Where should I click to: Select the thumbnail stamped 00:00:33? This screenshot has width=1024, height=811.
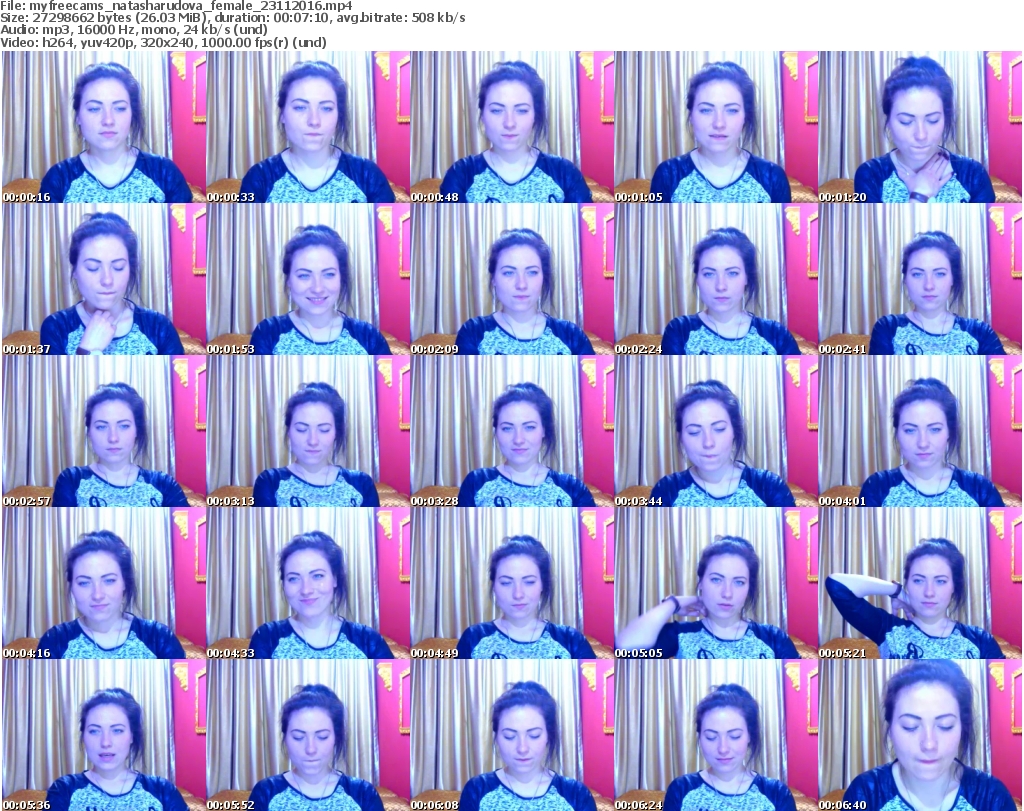(308, 127)
